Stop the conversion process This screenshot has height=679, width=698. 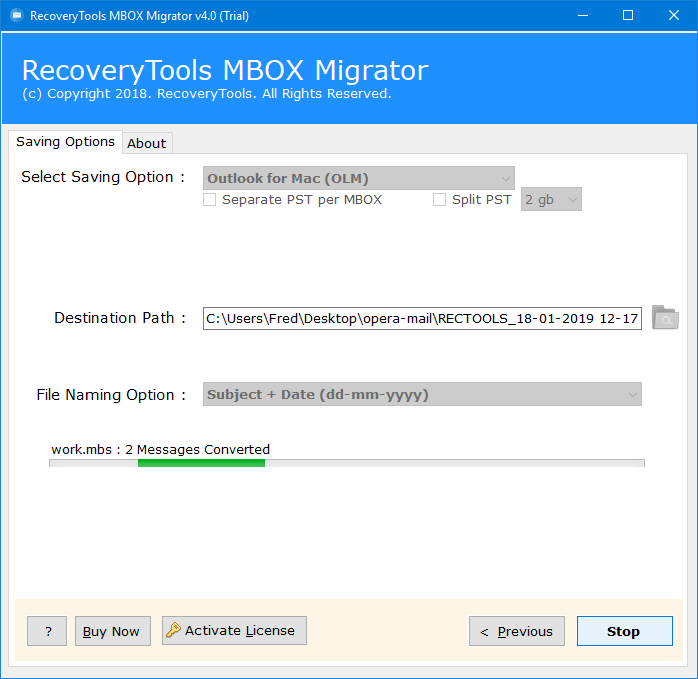(x=625, y=631)
